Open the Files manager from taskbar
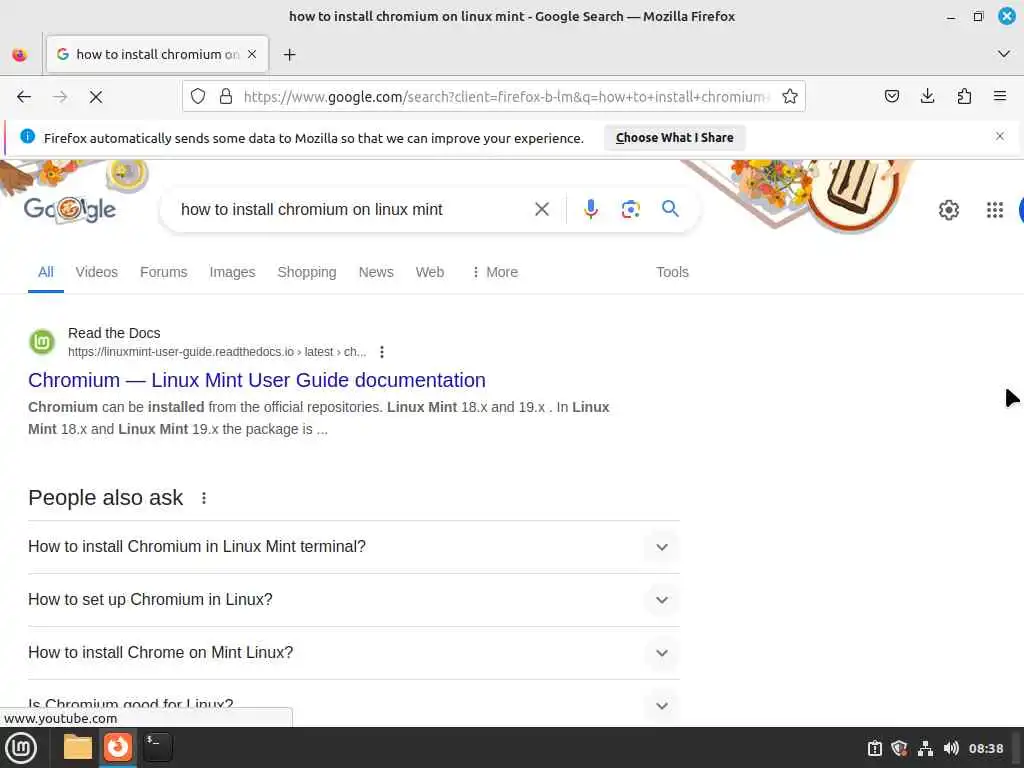The image size is (1024, 768). pos(78,747)
